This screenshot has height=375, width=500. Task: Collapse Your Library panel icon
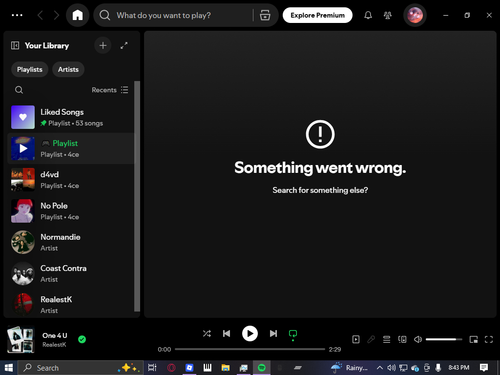point(15,45)
